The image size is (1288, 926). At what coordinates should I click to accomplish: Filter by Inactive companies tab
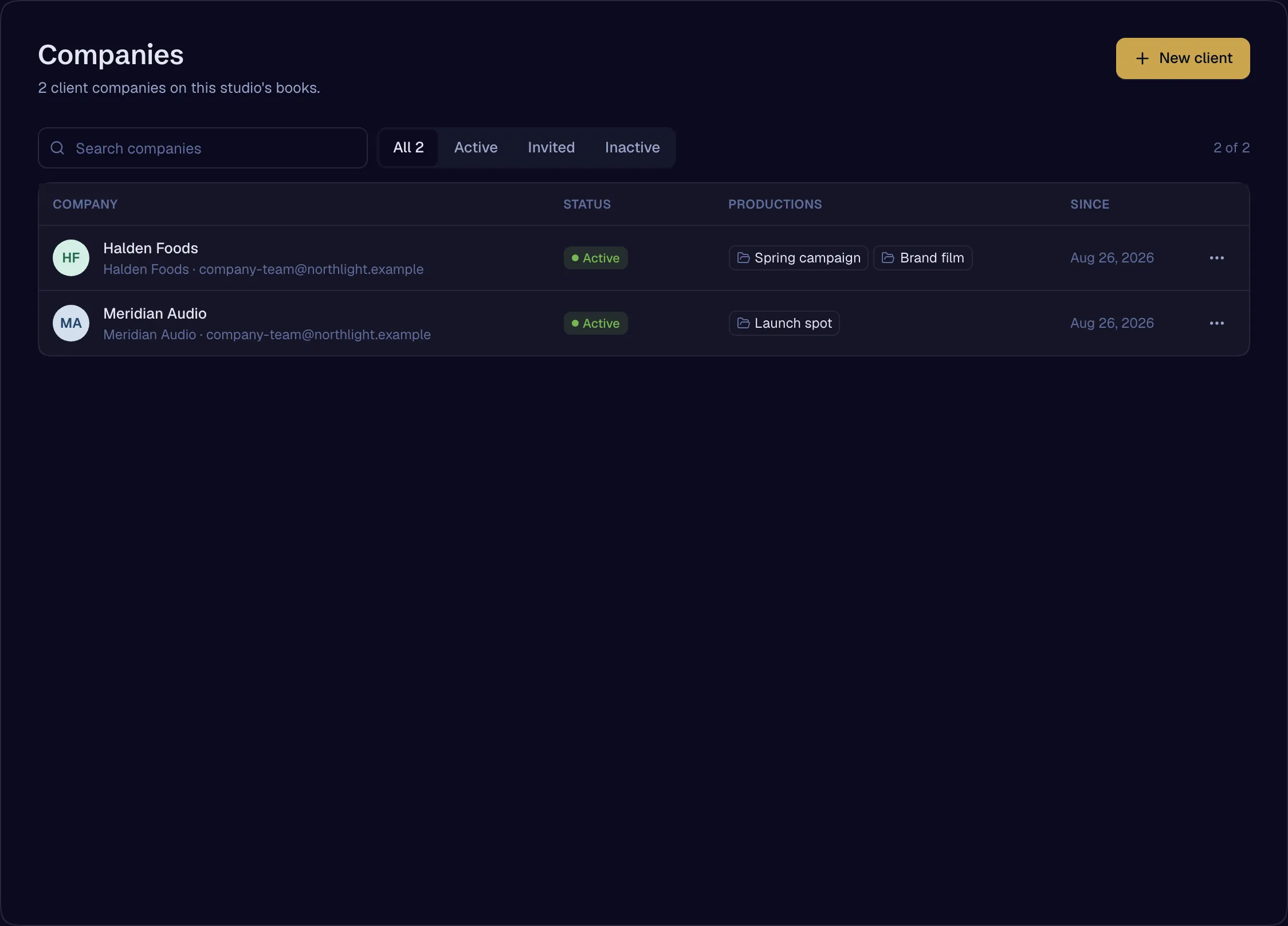tap(633, 148)
